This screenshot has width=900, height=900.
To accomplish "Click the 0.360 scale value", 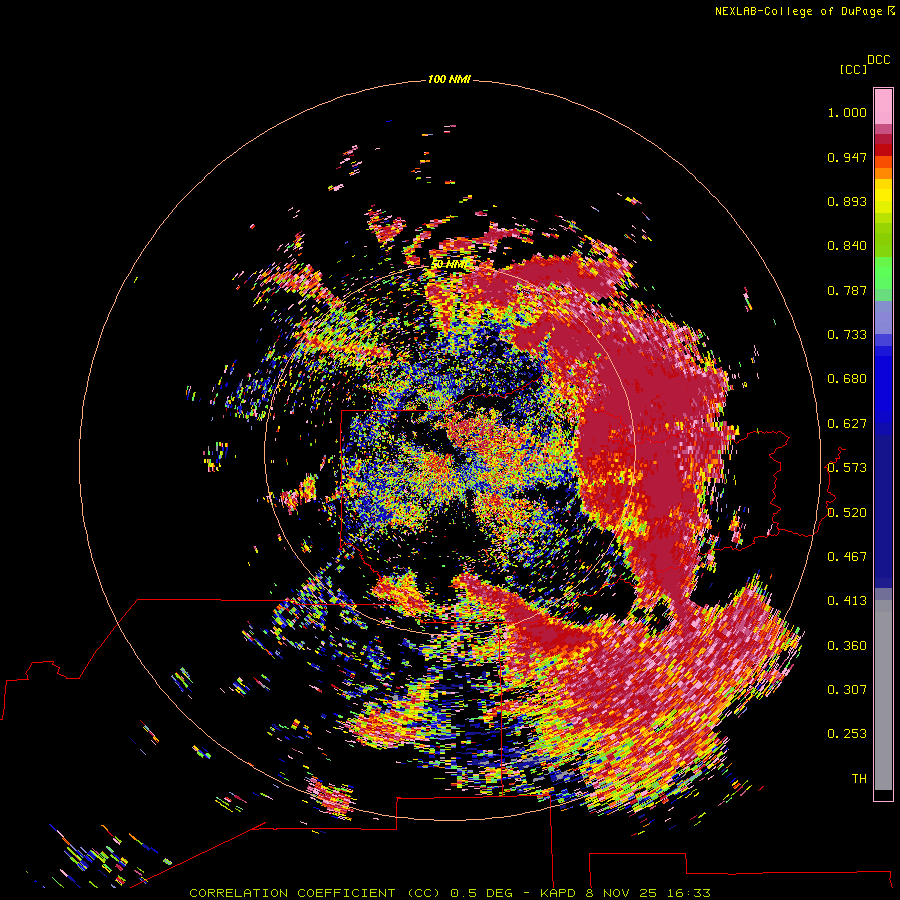I will point(847,646).
